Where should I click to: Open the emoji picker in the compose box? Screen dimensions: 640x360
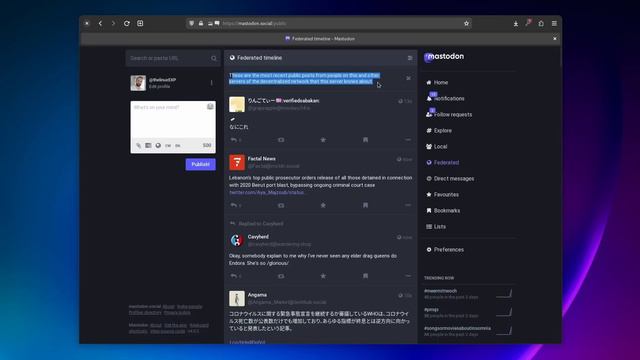pos(210,107)
